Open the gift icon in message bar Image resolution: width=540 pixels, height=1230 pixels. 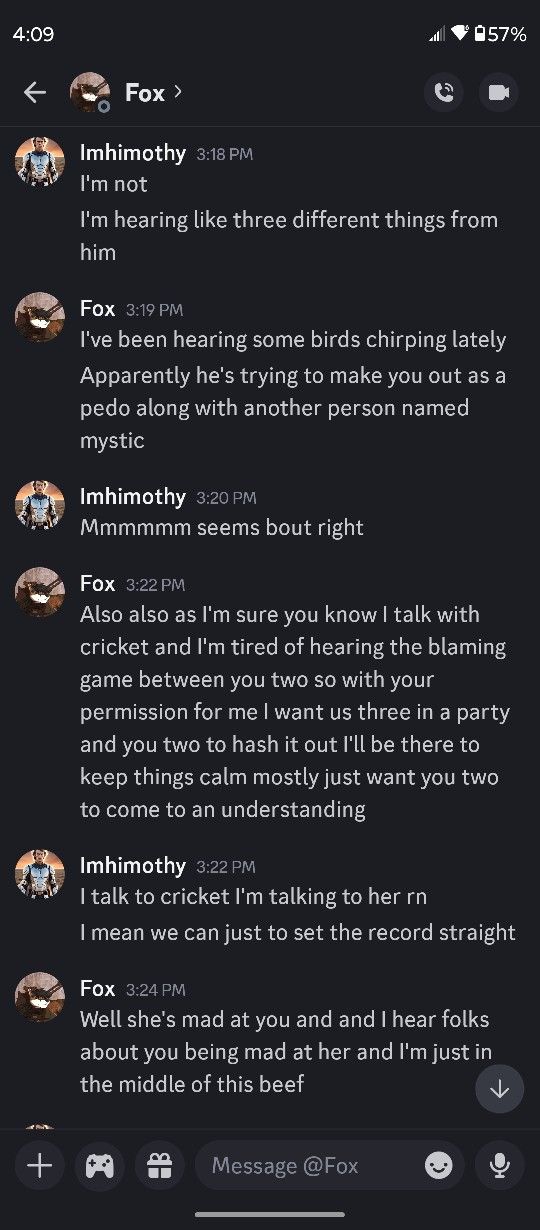[159, 1166]
